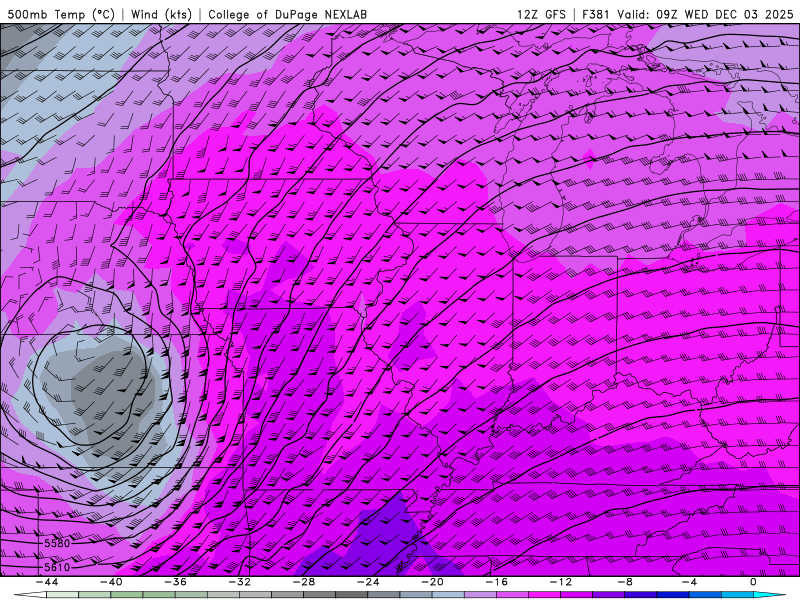
Task: Click the "-16" colorbar tick label
Action: click(x=497, y=582)
